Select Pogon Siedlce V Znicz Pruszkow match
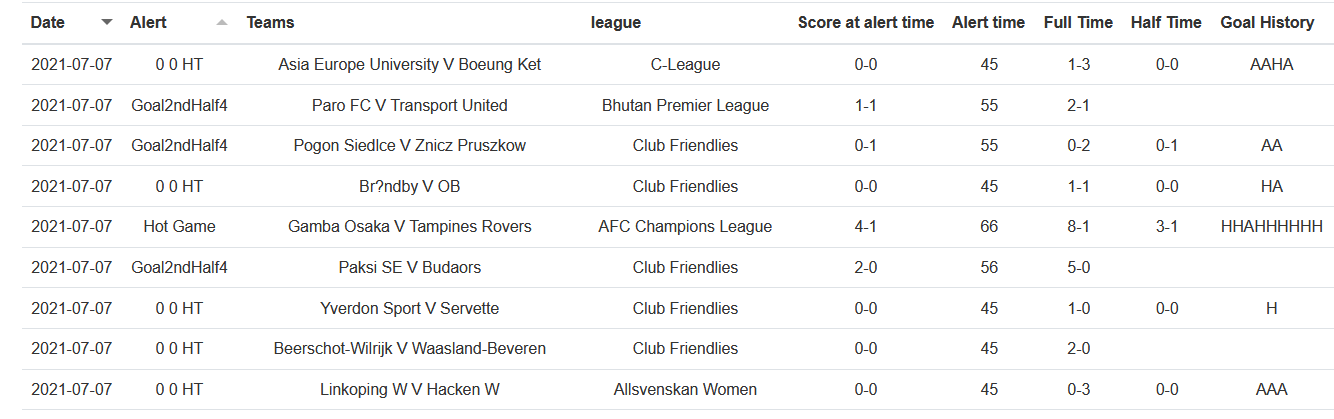1334x419 pixels. point(410,146)
